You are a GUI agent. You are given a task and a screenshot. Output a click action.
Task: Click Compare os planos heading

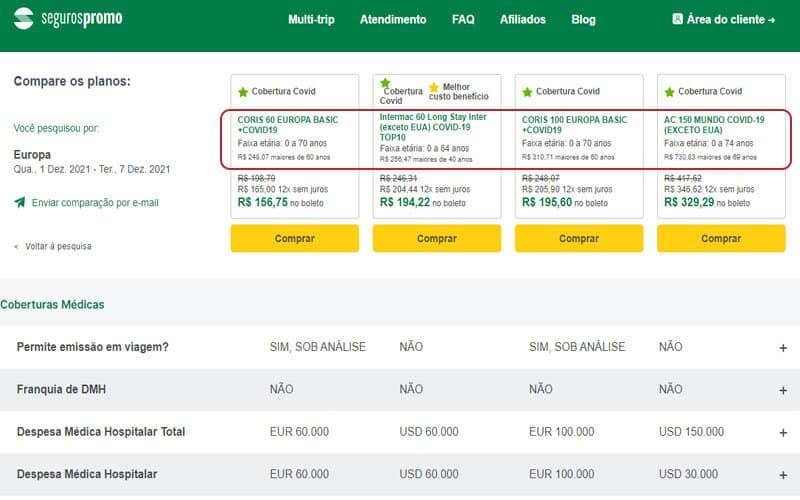[72, 81]
